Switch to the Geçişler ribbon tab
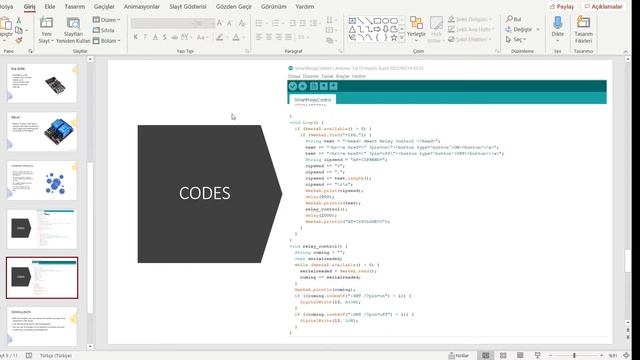Screen dimensions: 640x360 [104, 7]
